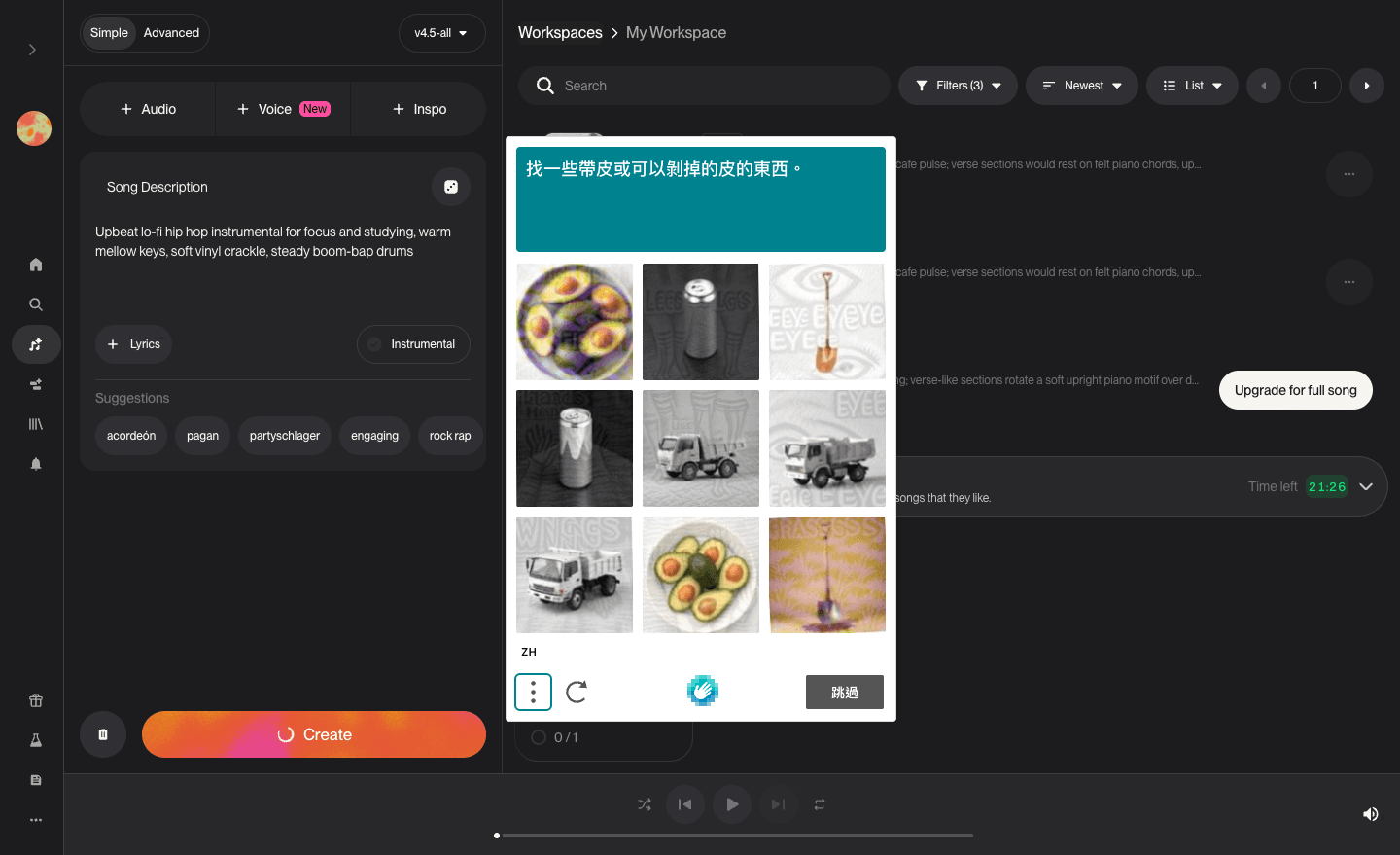Select the middle-right dump truck image

pos(827,448)
